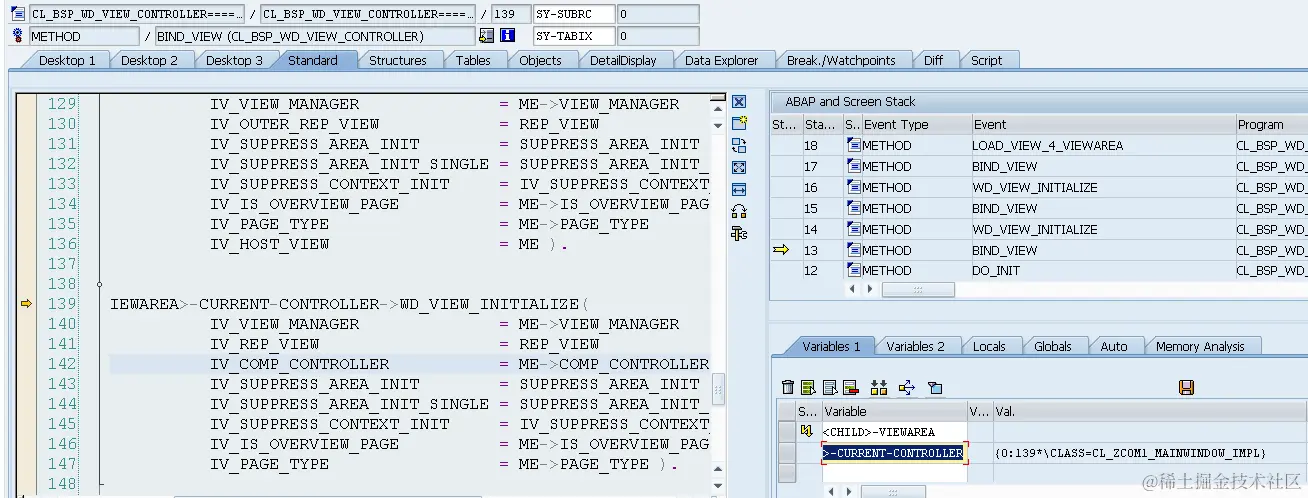Click the blue information icon next to BIND_VIEW
Screen dimensions: 1308x498
click(x=507, y=36)
